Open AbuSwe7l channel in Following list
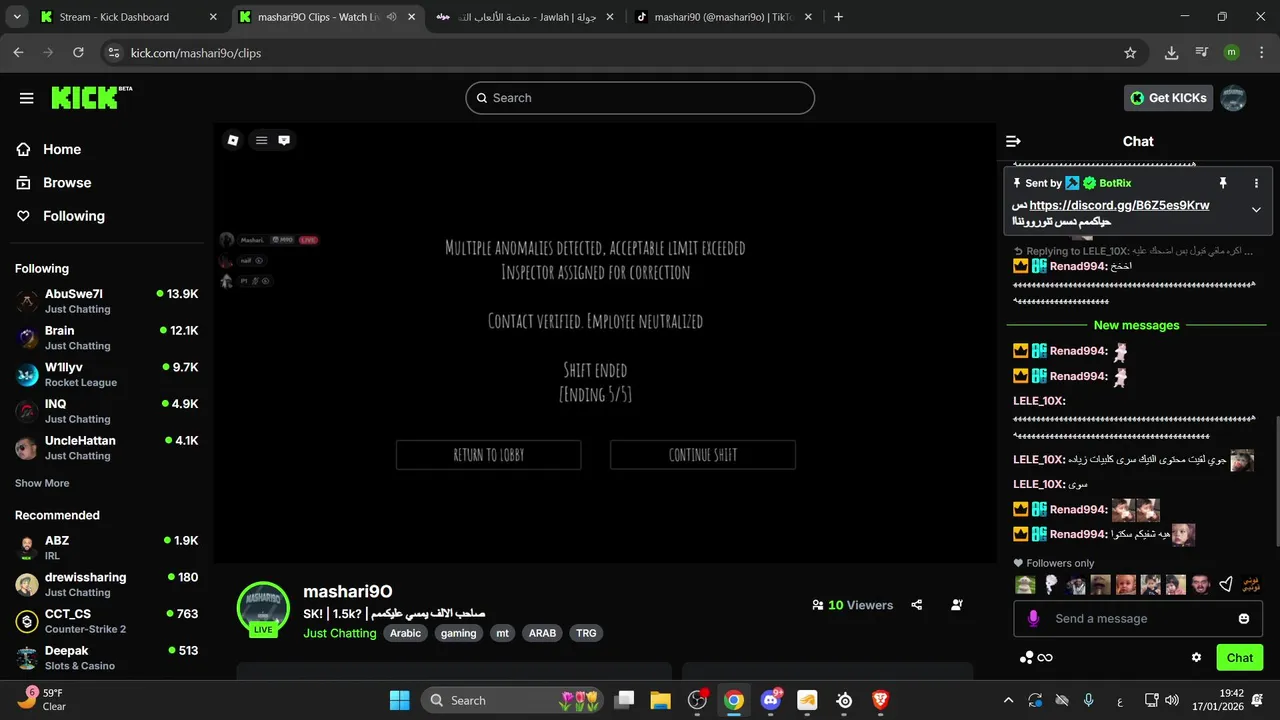The width and height of the screenshot is (1280, 720). tap(106, 301)
